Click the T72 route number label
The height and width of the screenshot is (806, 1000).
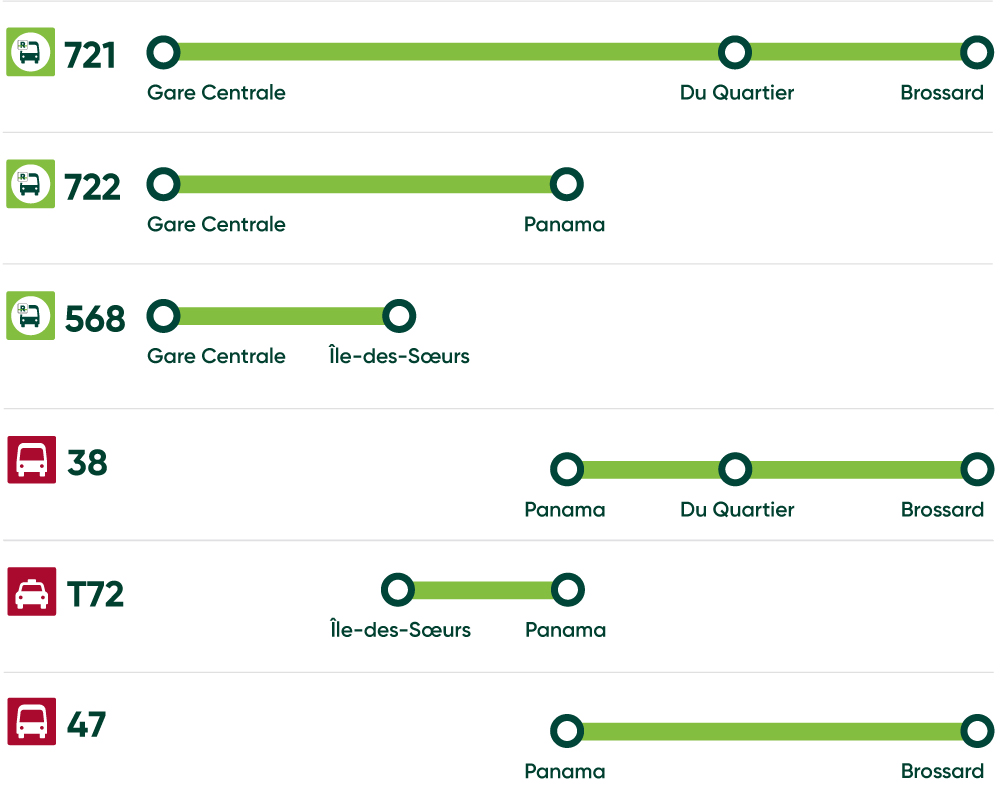click(x=96, y=595)
